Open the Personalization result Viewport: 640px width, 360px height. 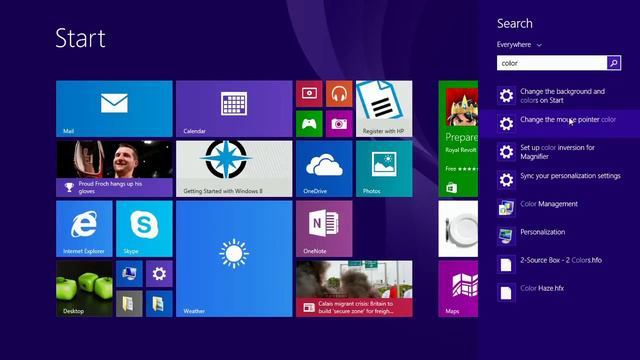point(559,236)
